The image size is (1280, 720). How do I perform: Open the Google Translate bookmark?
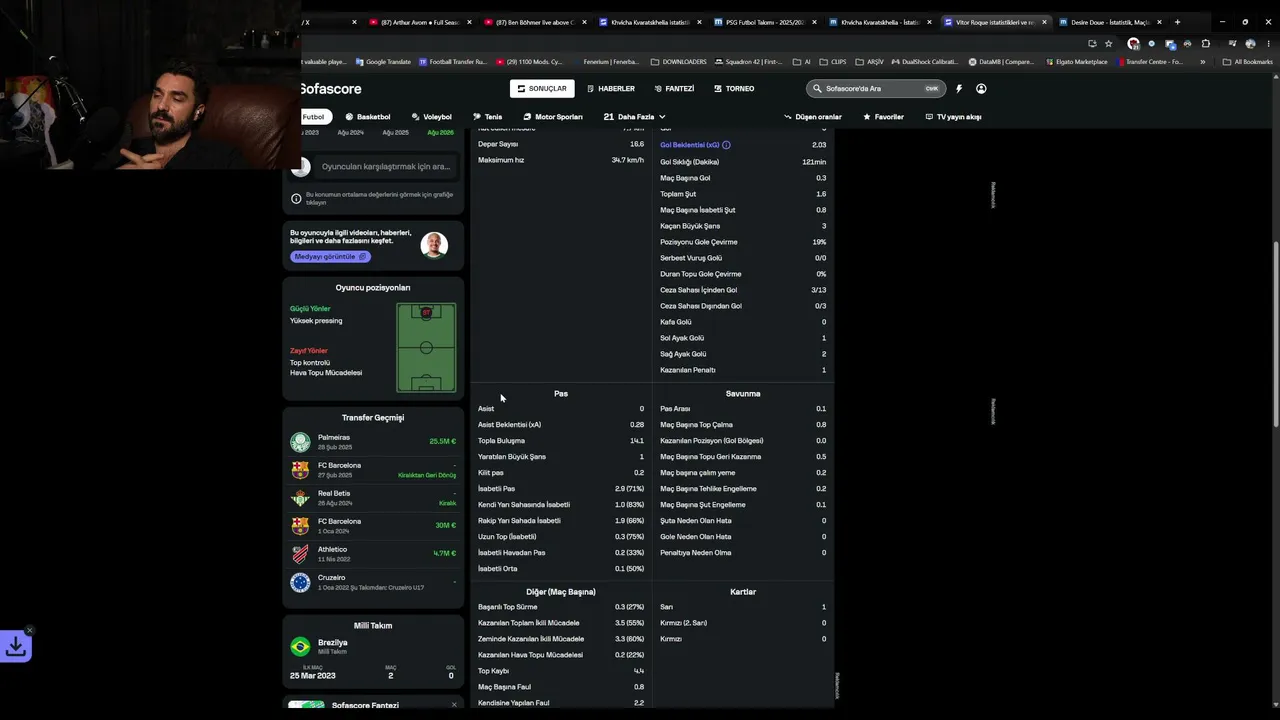point(383,62)
